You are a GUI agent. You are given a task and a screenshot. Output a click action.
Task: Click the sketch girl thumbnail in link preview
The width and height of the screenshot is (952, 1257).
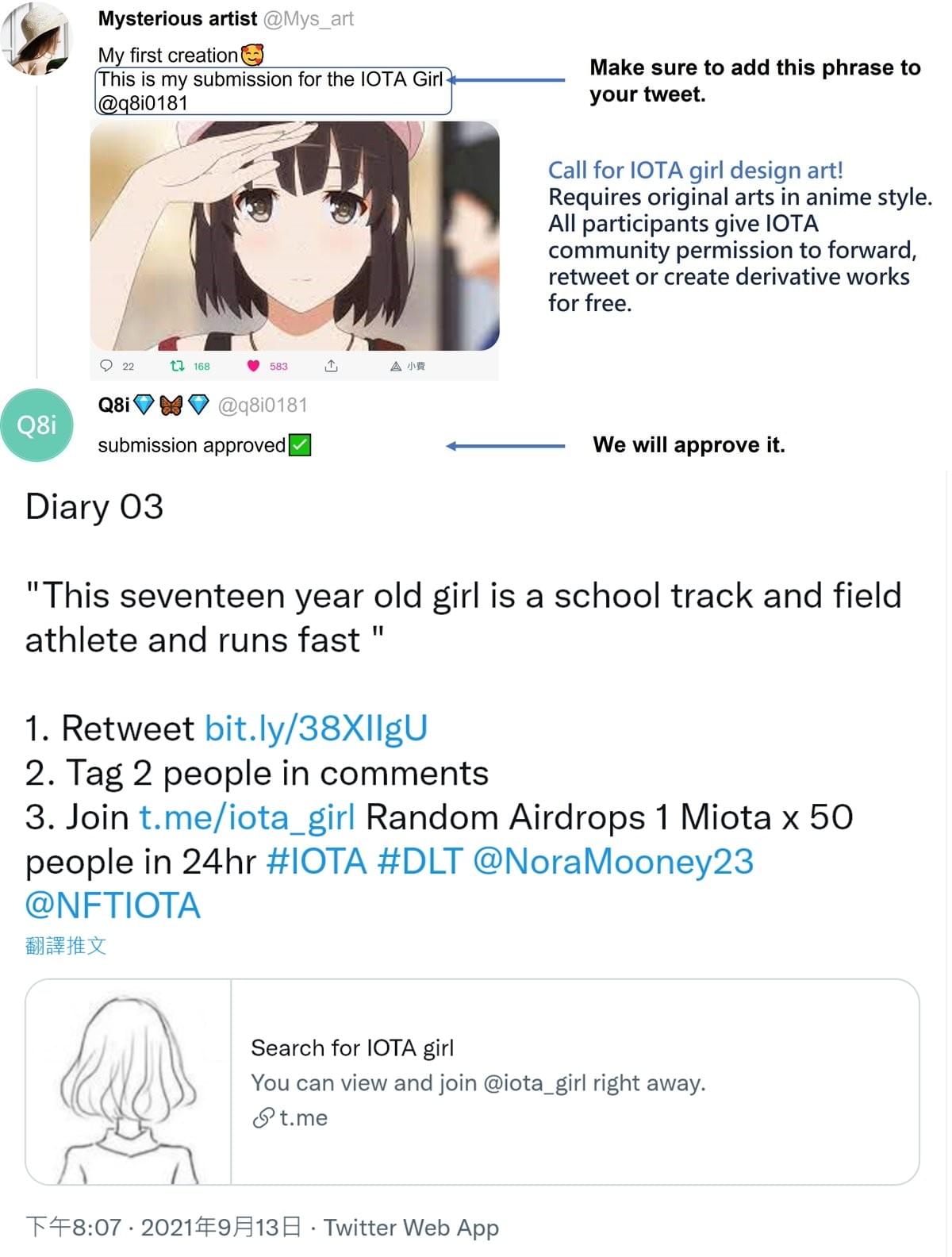tap(129, 1082)
